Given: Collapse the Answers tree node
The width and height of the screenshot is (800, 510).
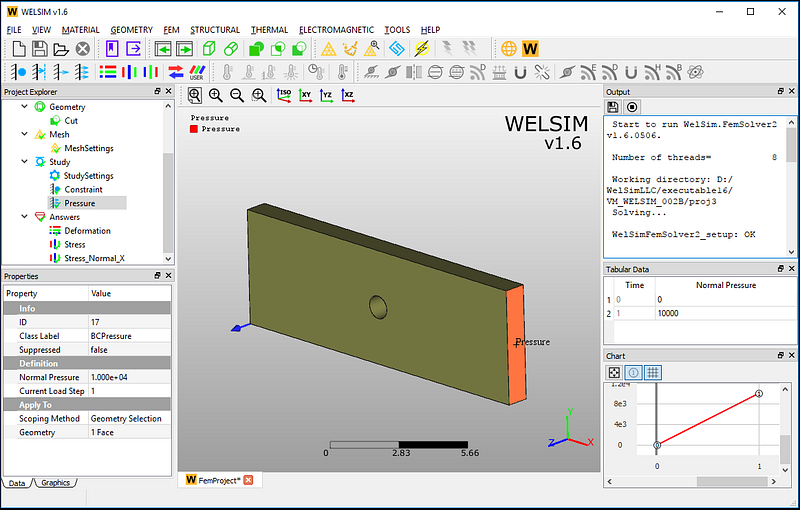Looking at the screenshot, I should point(25,217).
